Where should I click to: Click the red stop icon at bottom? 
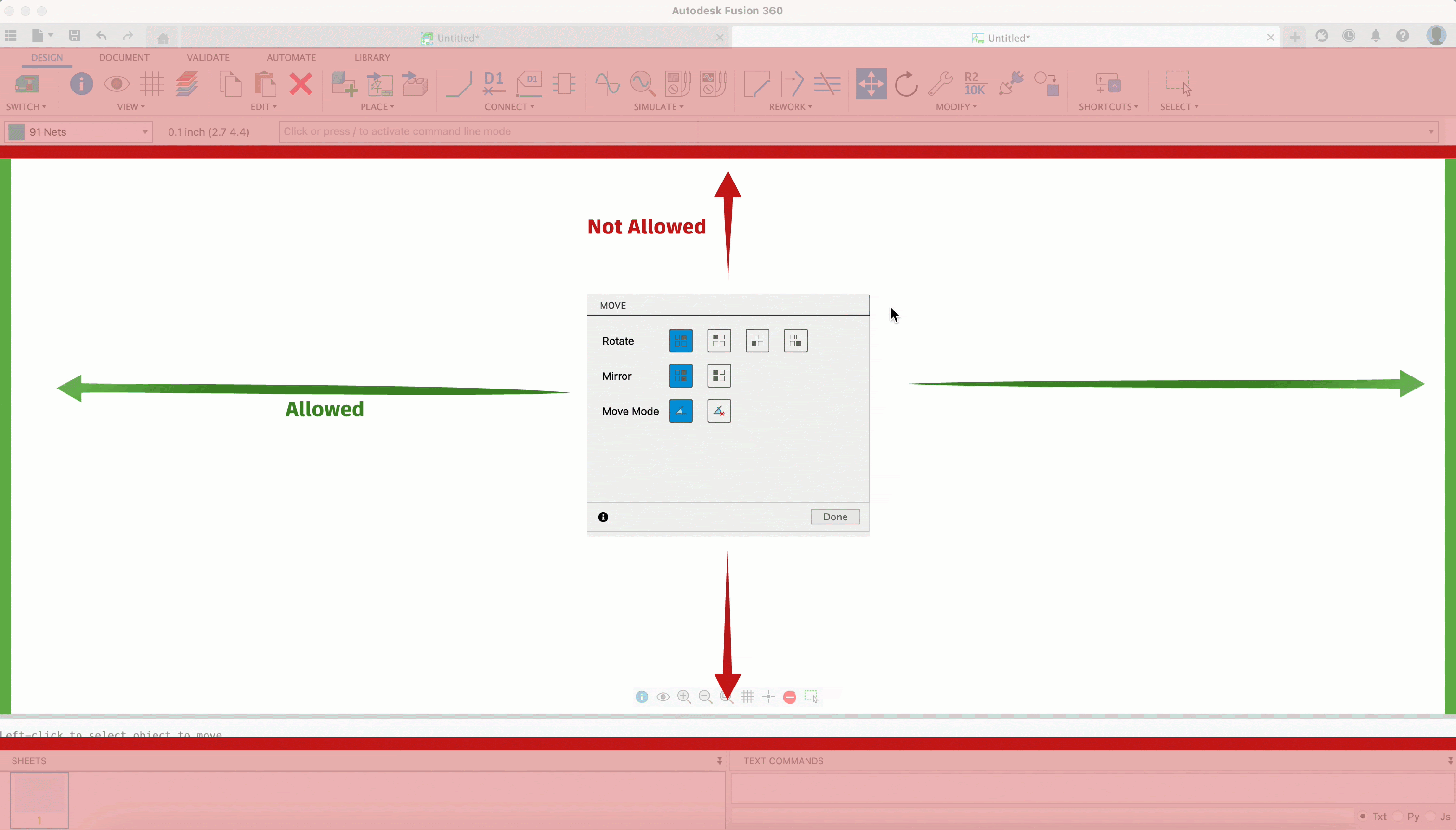pos(790,697)
